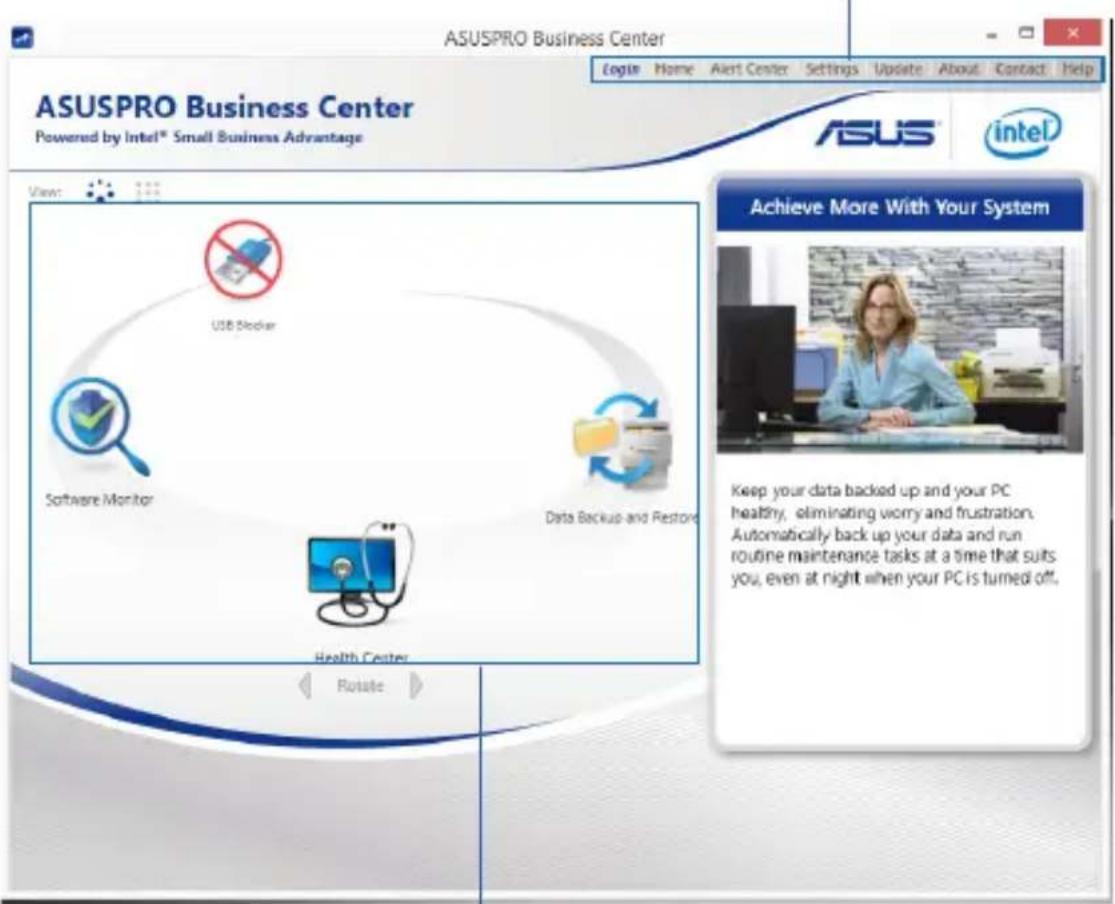Click the Intel logo
Image resolution: width=1115 pixels, height=904 pixels.
(x=1022, y=132)
